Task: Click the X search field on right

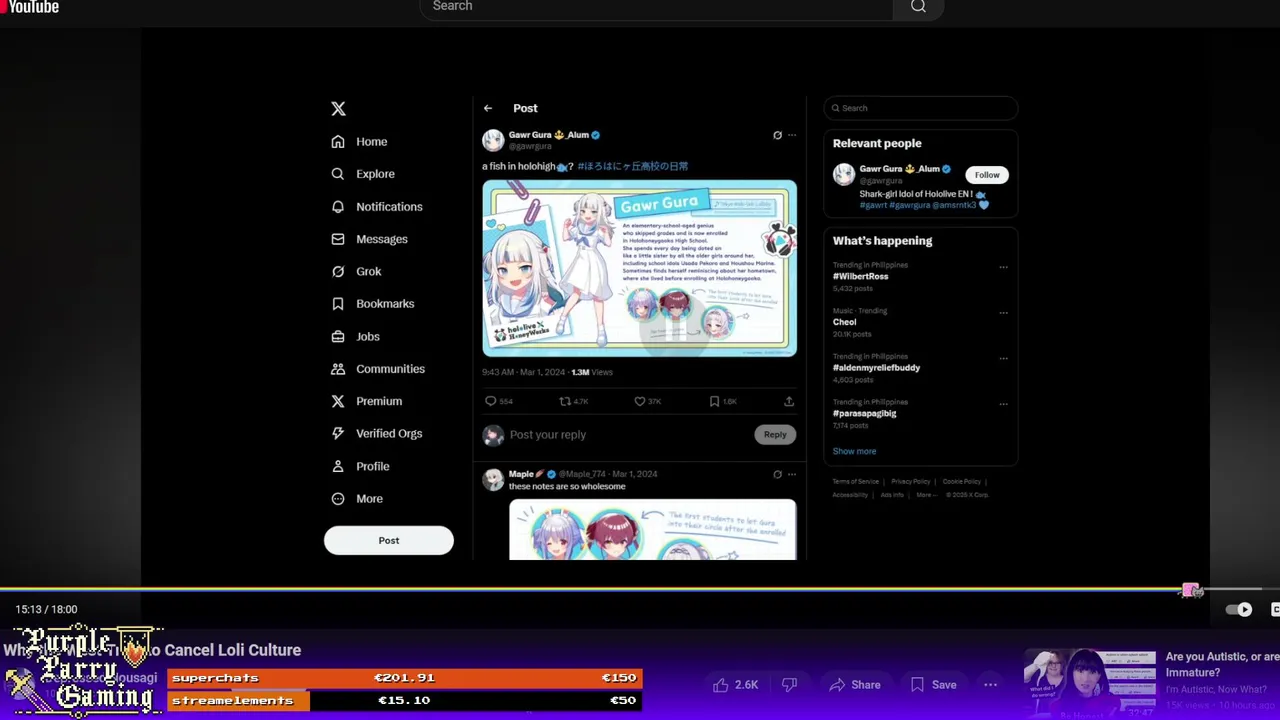Action: (x=920, y=108)
